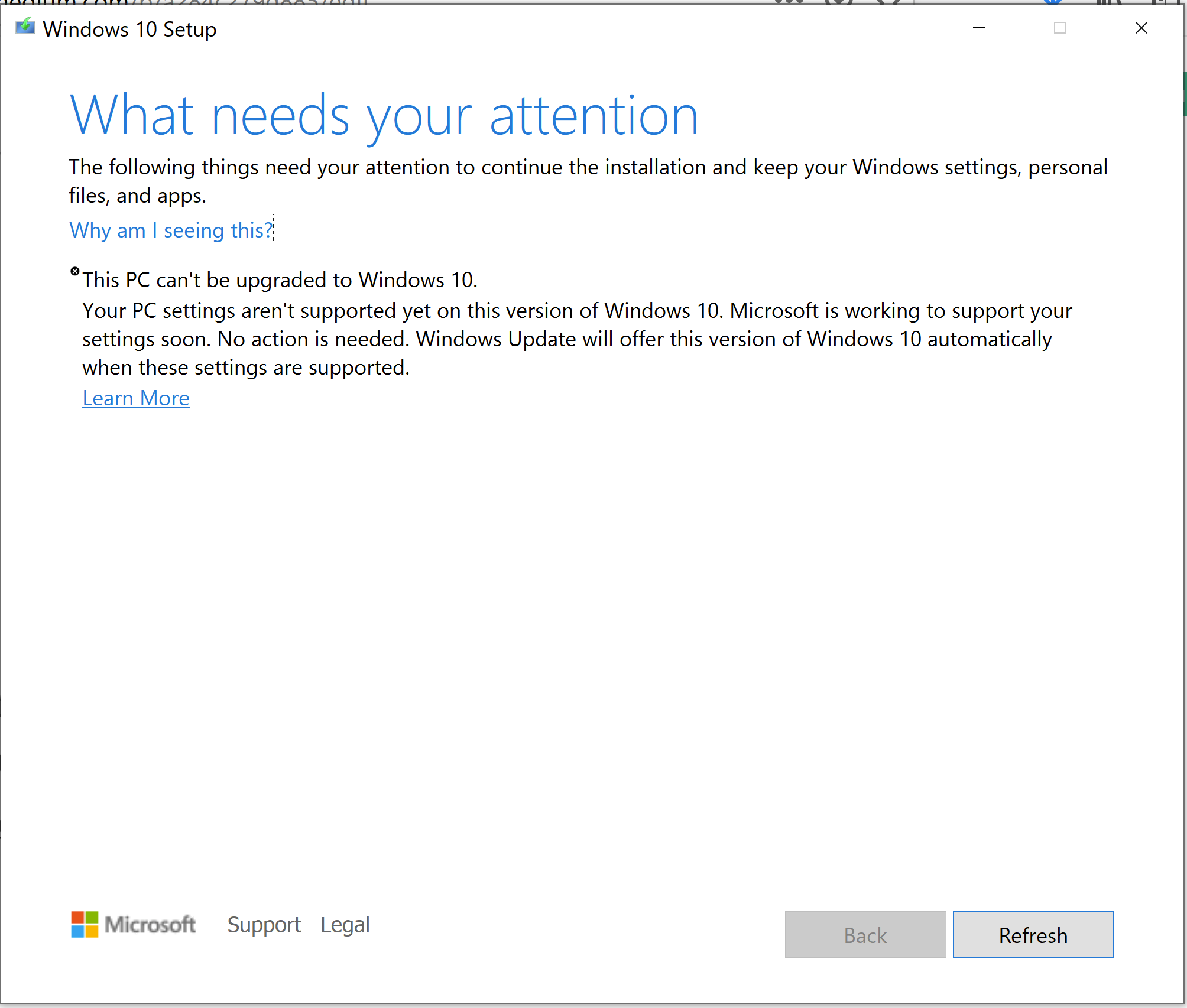
Task: Click 'This PC can't be upgraded to Windows 10.' text
Action: 280,280
